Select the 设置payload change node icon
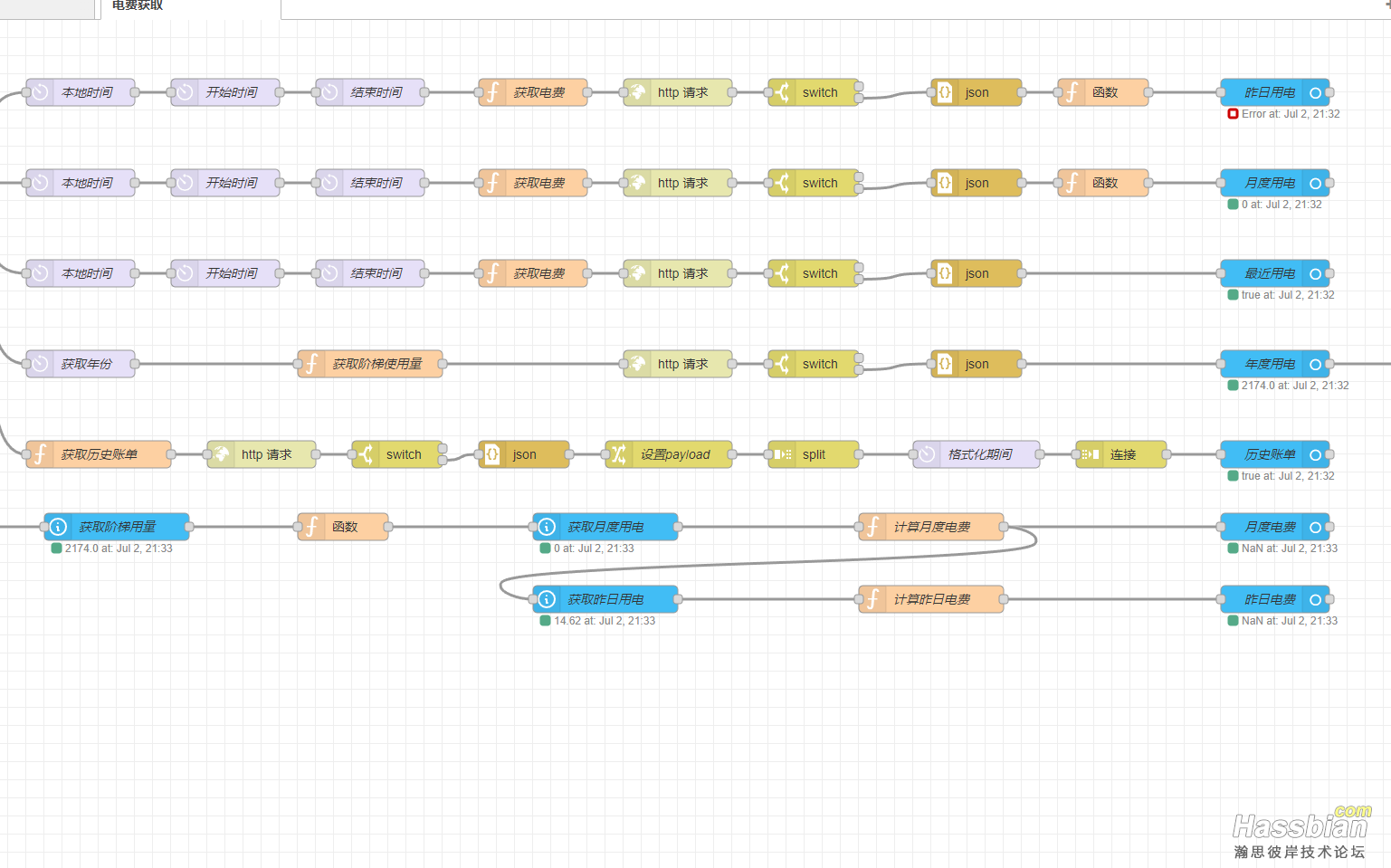This screenshot has height=868, width=1391. click(x=620, y=454)
